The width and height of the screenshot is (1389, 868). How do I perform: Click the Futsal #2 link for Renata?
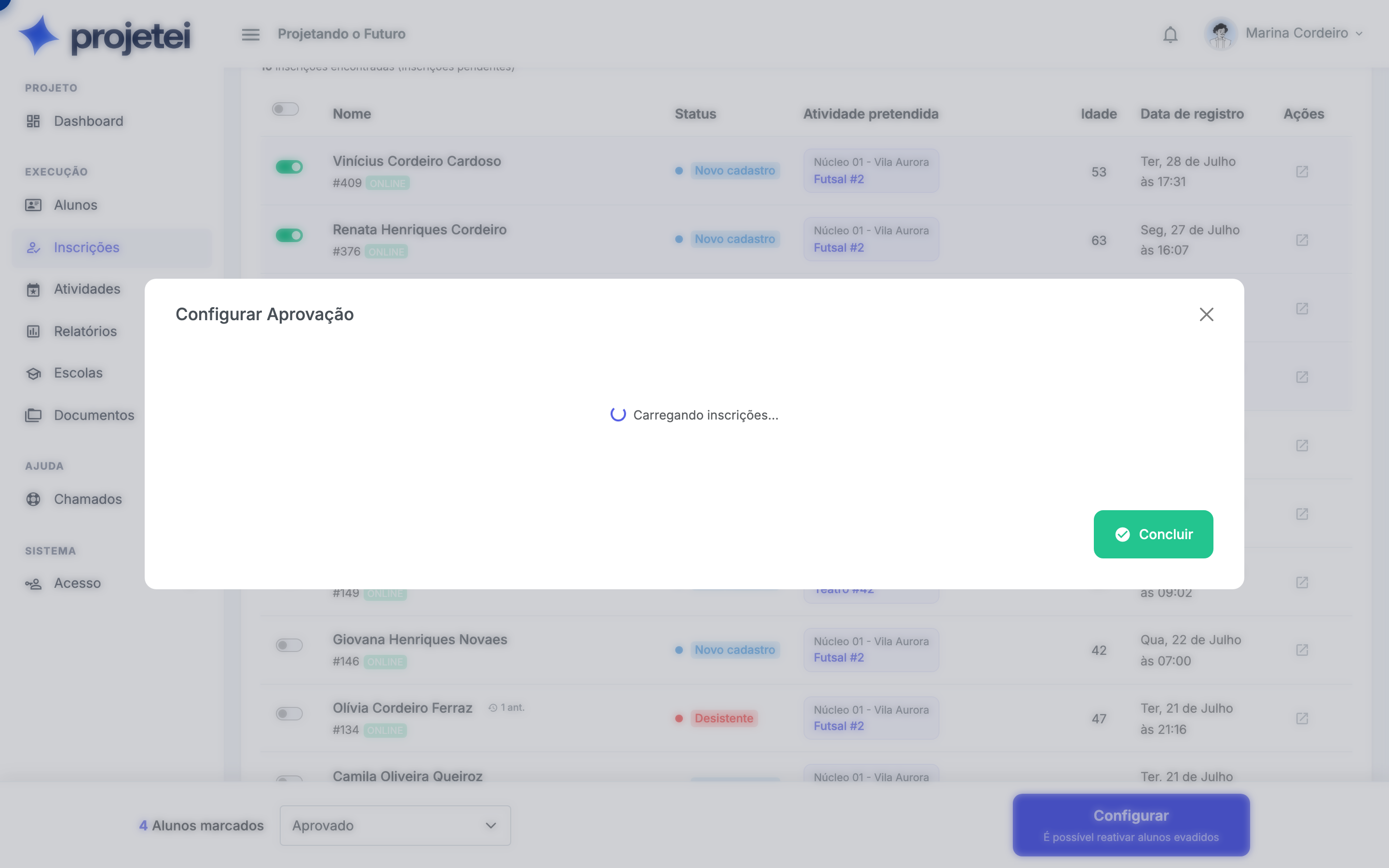pyautogui.click(x=839, y=247)
